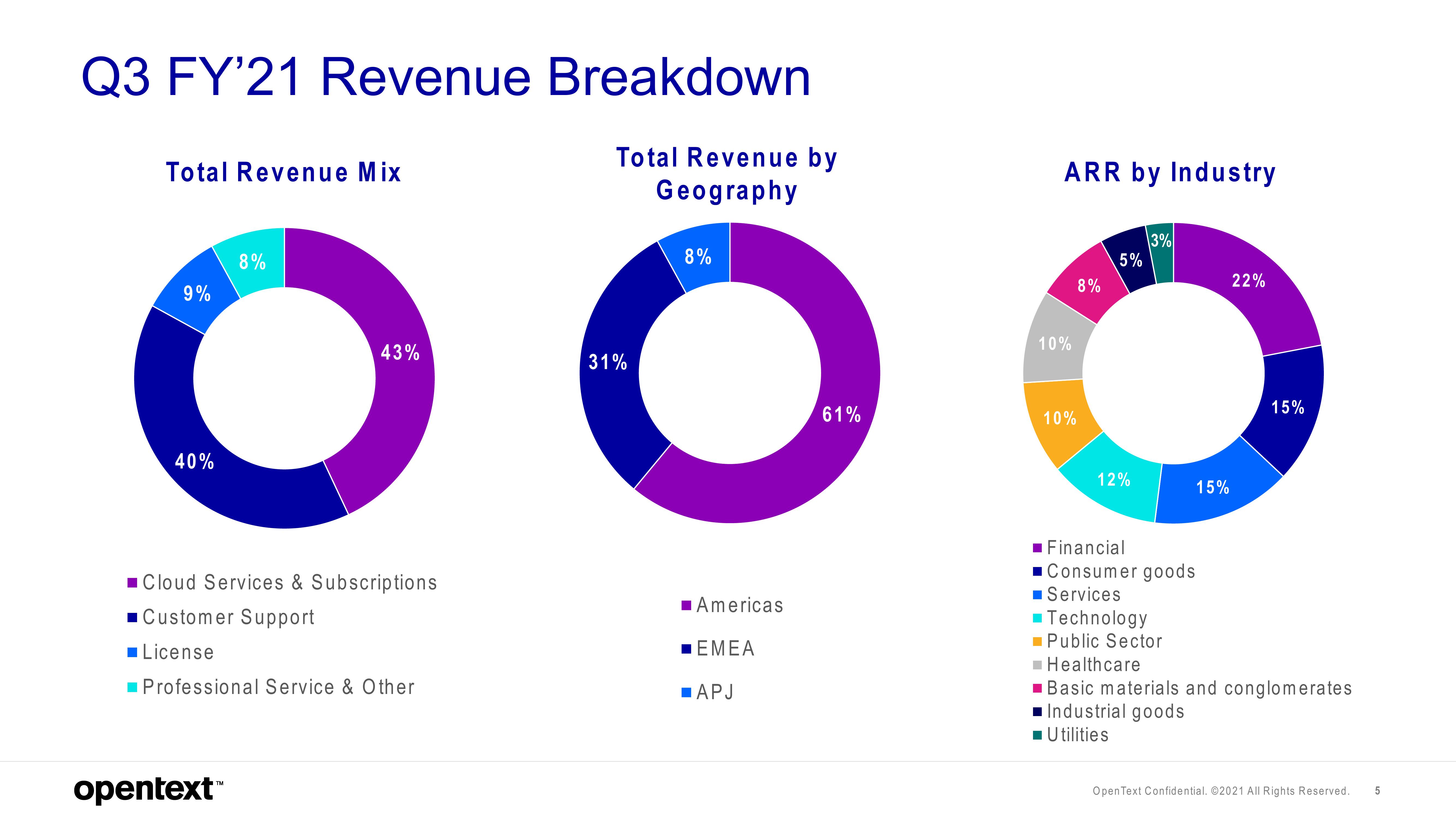The height and width of the screenshot is (819, 1456).
Task: Click the Consumer goods legend label
Action: pos(1121,571)
